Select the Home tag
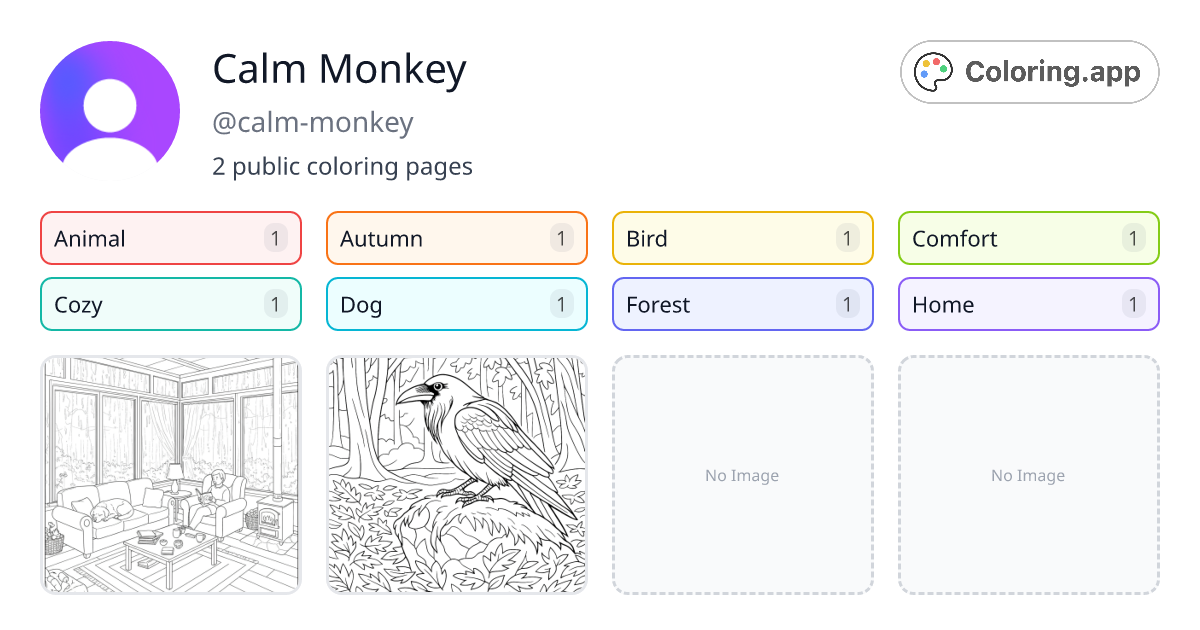 click(1028, 304)
